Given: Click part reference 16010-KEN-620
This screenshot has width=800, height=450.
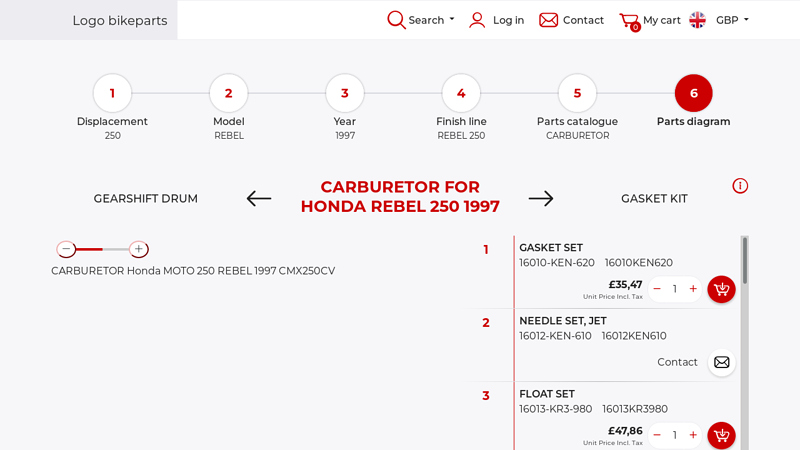Looking at the screenshot, I should 557,263.
